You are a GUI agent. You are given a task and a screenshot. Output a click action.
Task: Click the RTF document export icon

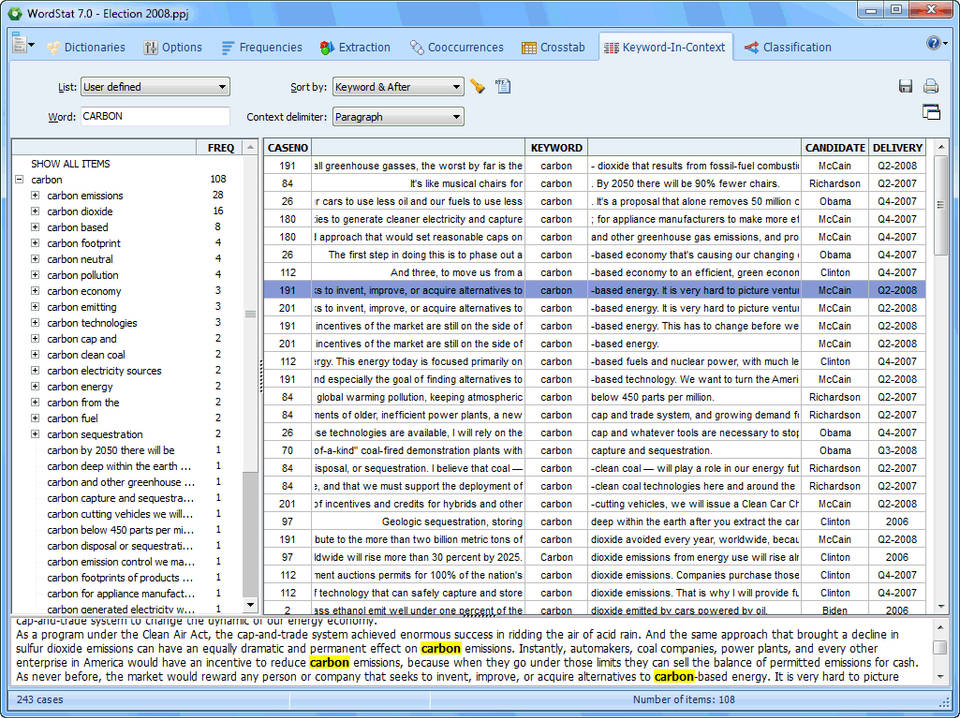pos(503,87)
